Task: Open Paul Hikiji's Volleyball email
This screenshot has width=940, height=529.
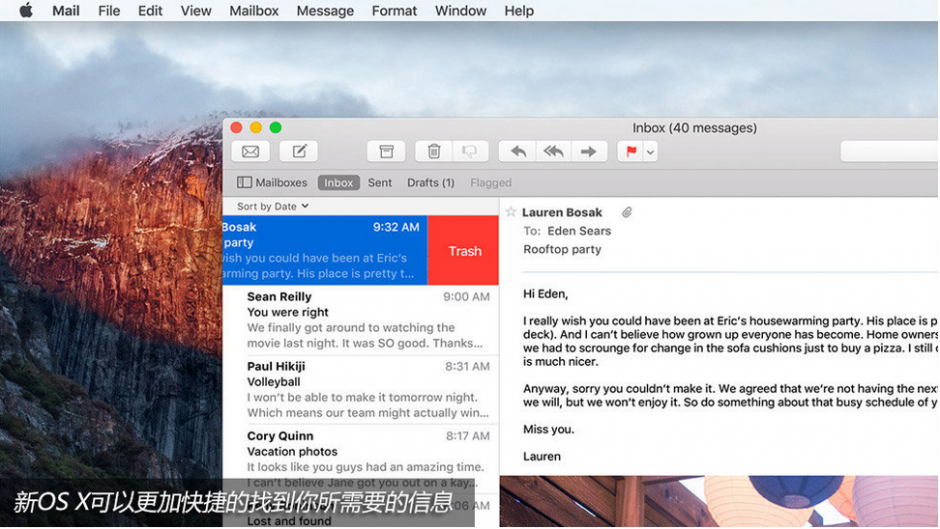Action: (x=361, y=390)
